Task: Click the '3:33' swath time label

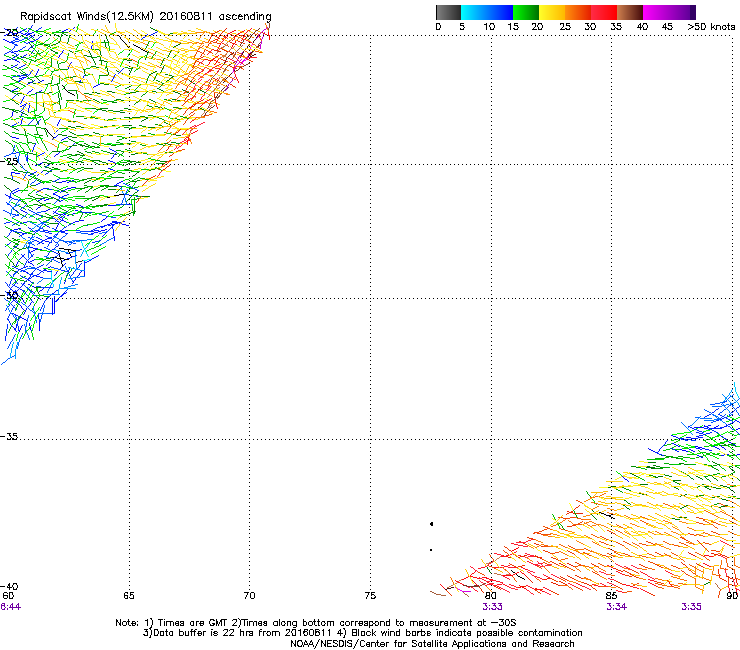Action: pos(492,607)
